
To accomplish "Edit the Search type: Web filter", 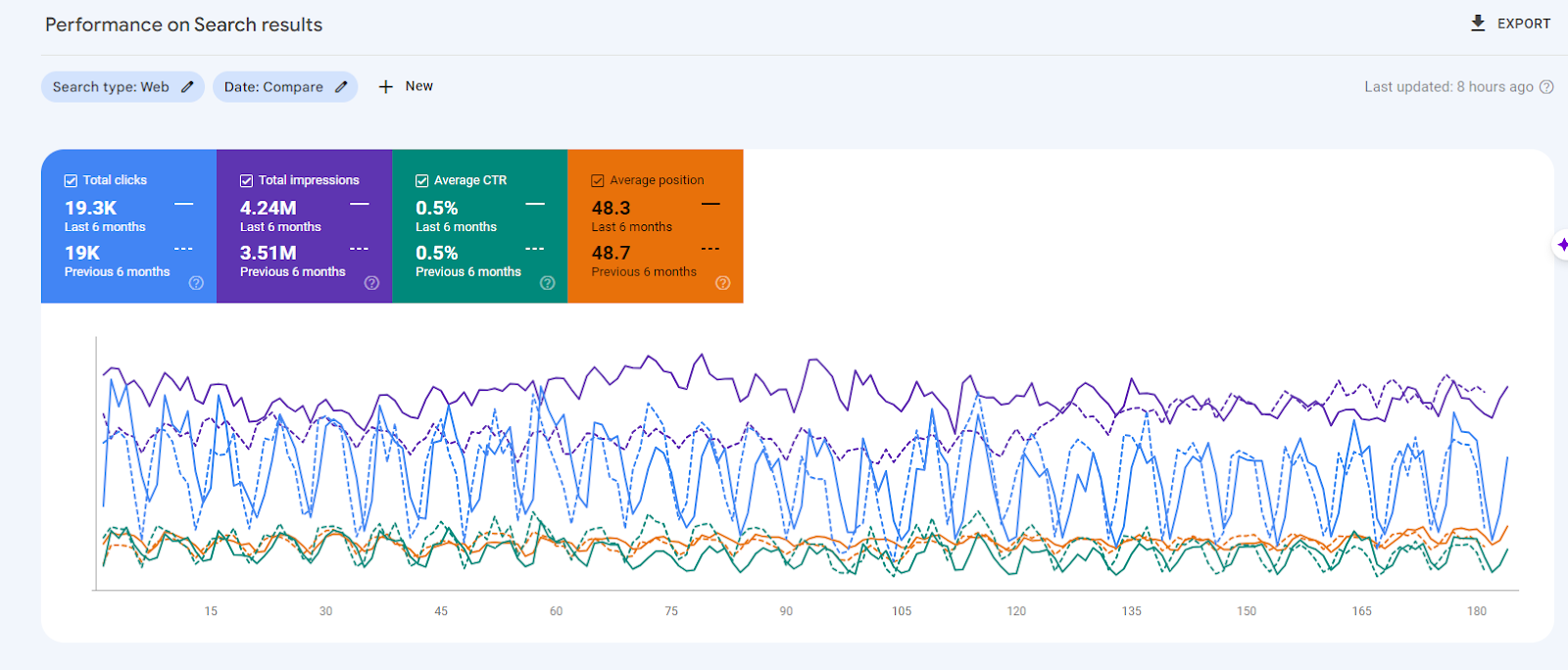I will [x=122, y=87].
